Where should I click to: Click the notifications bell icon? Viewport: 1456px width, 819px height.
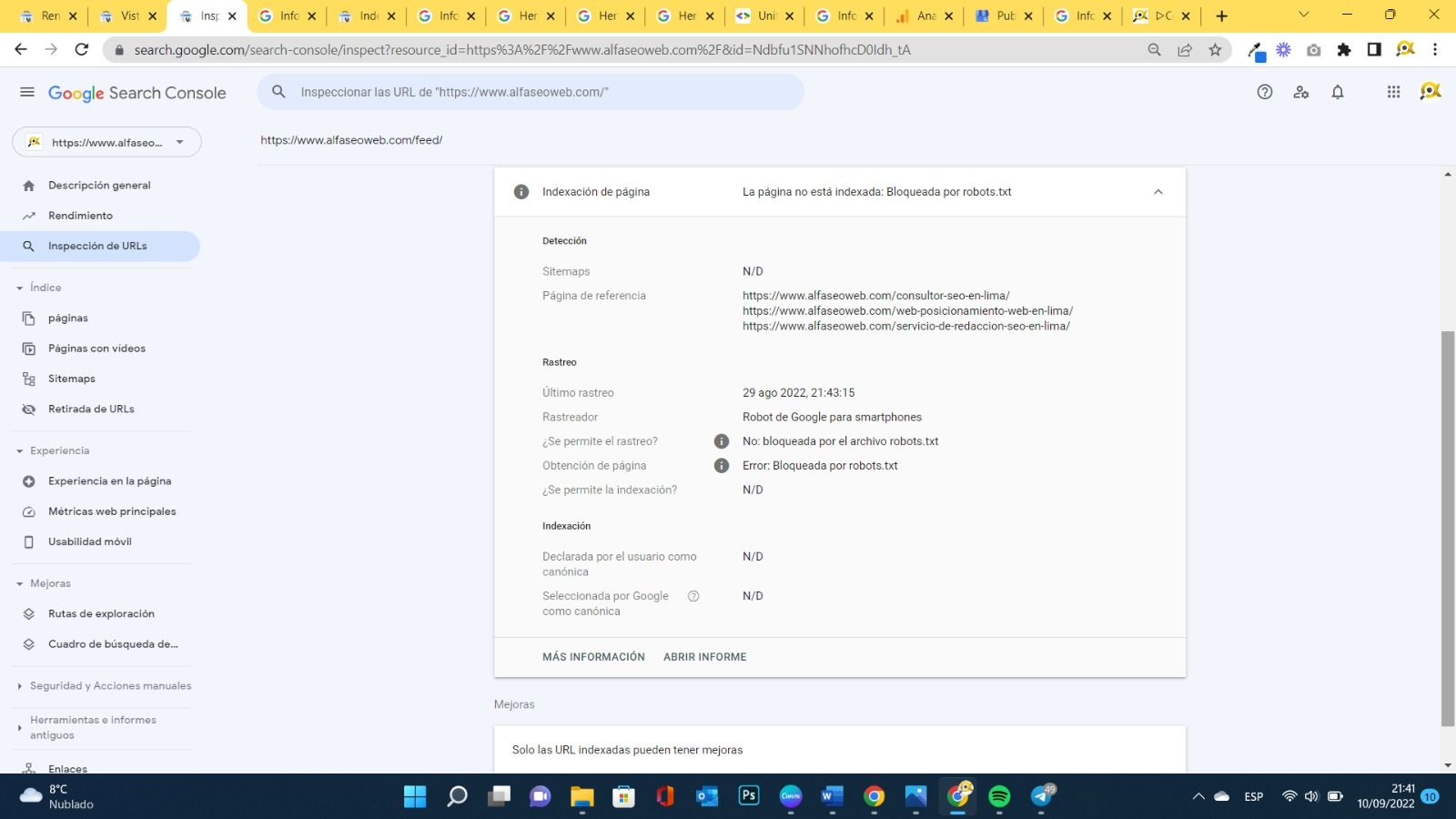1337,92
